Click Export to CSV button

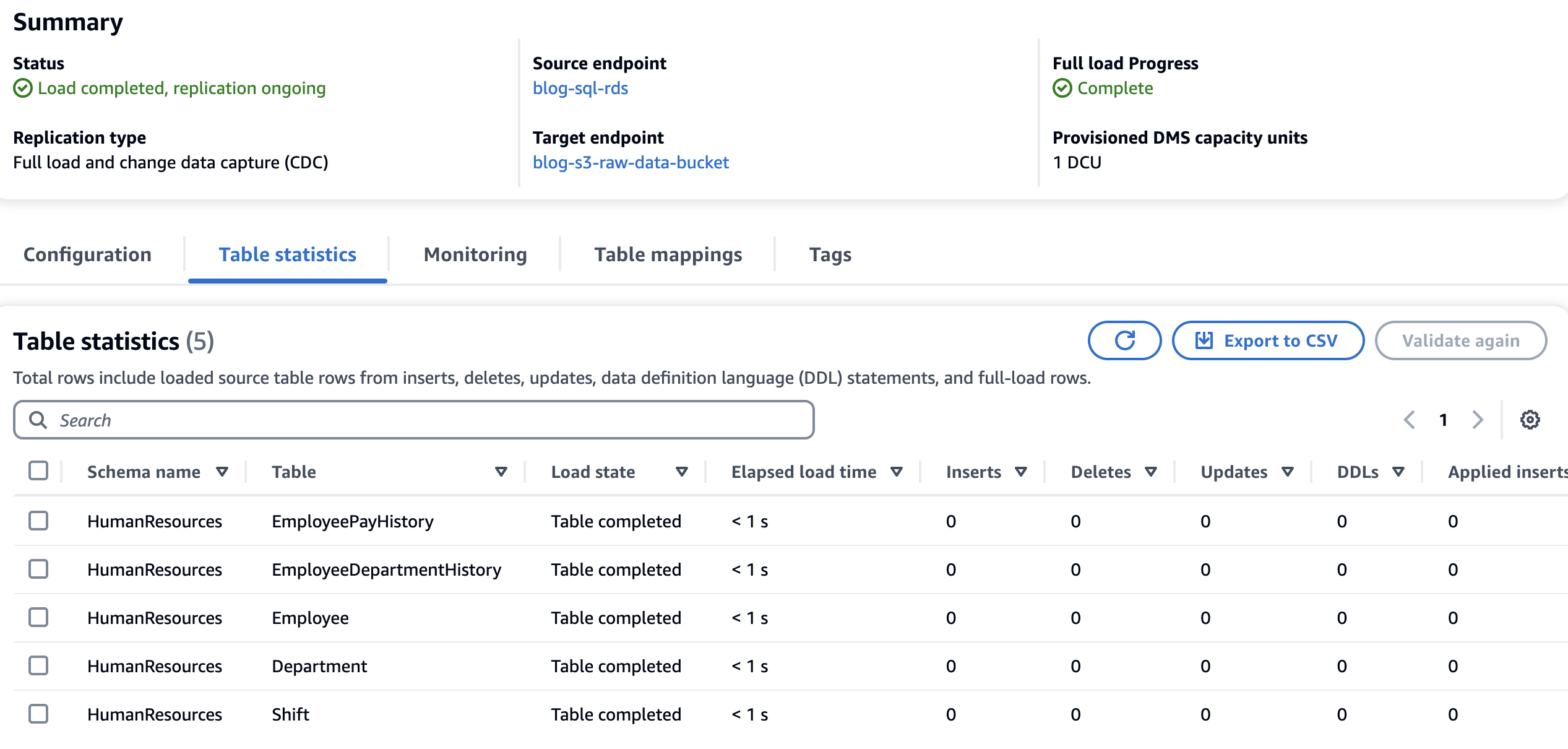[x=1267, y=340]
